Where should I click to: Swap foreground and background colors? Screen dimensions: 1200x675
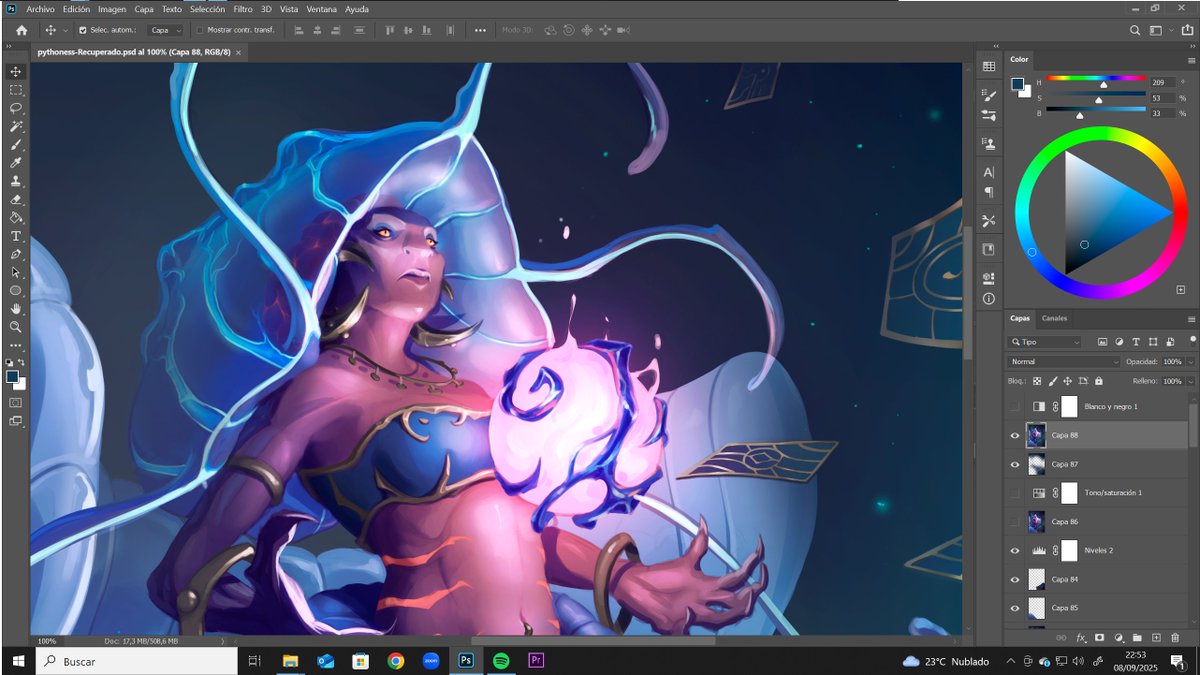pos(22,362)
